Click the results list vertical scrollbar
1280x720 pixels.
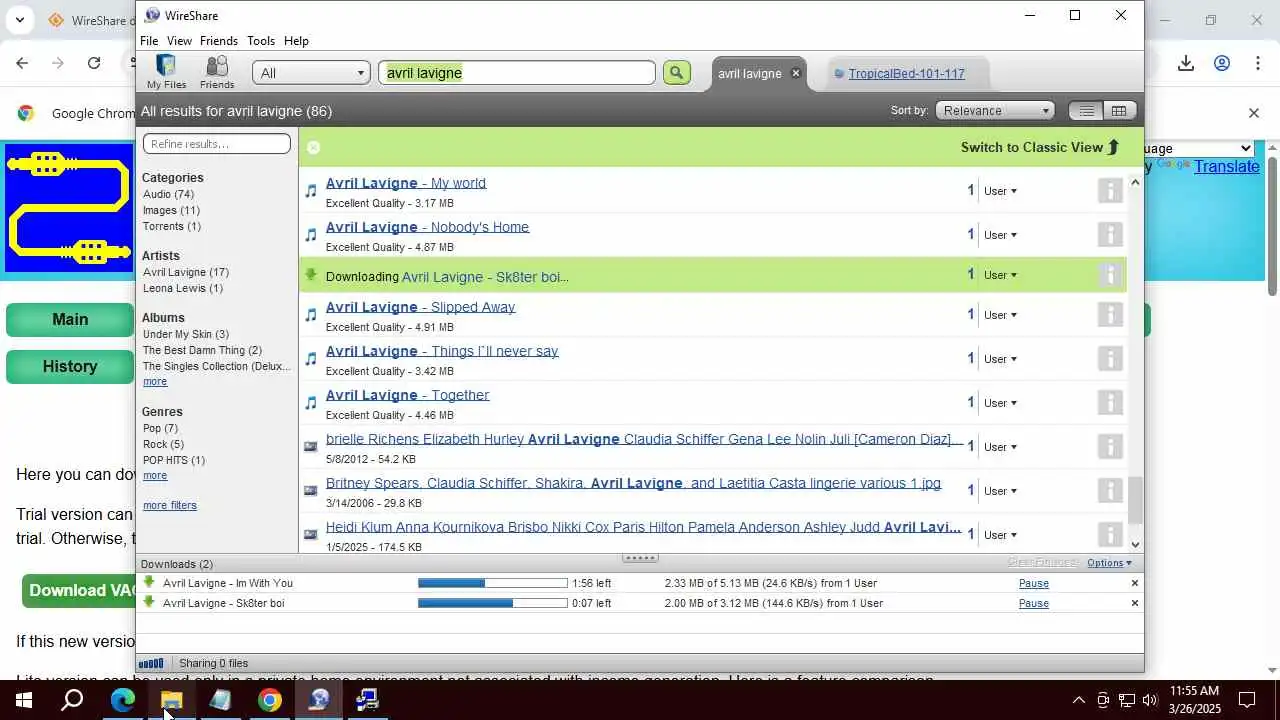[x=1135, y=500]
